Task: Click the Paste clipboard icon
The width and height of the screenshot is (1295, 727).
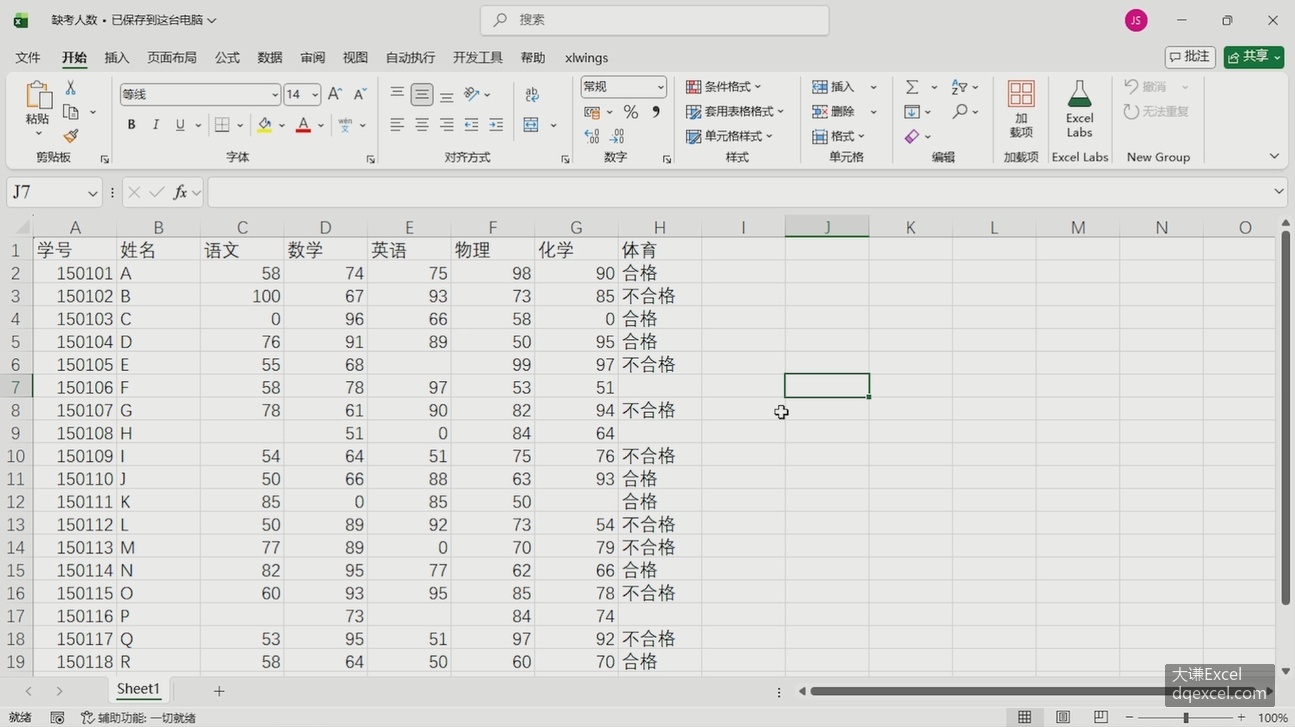Action: click(x=38, y=96)
